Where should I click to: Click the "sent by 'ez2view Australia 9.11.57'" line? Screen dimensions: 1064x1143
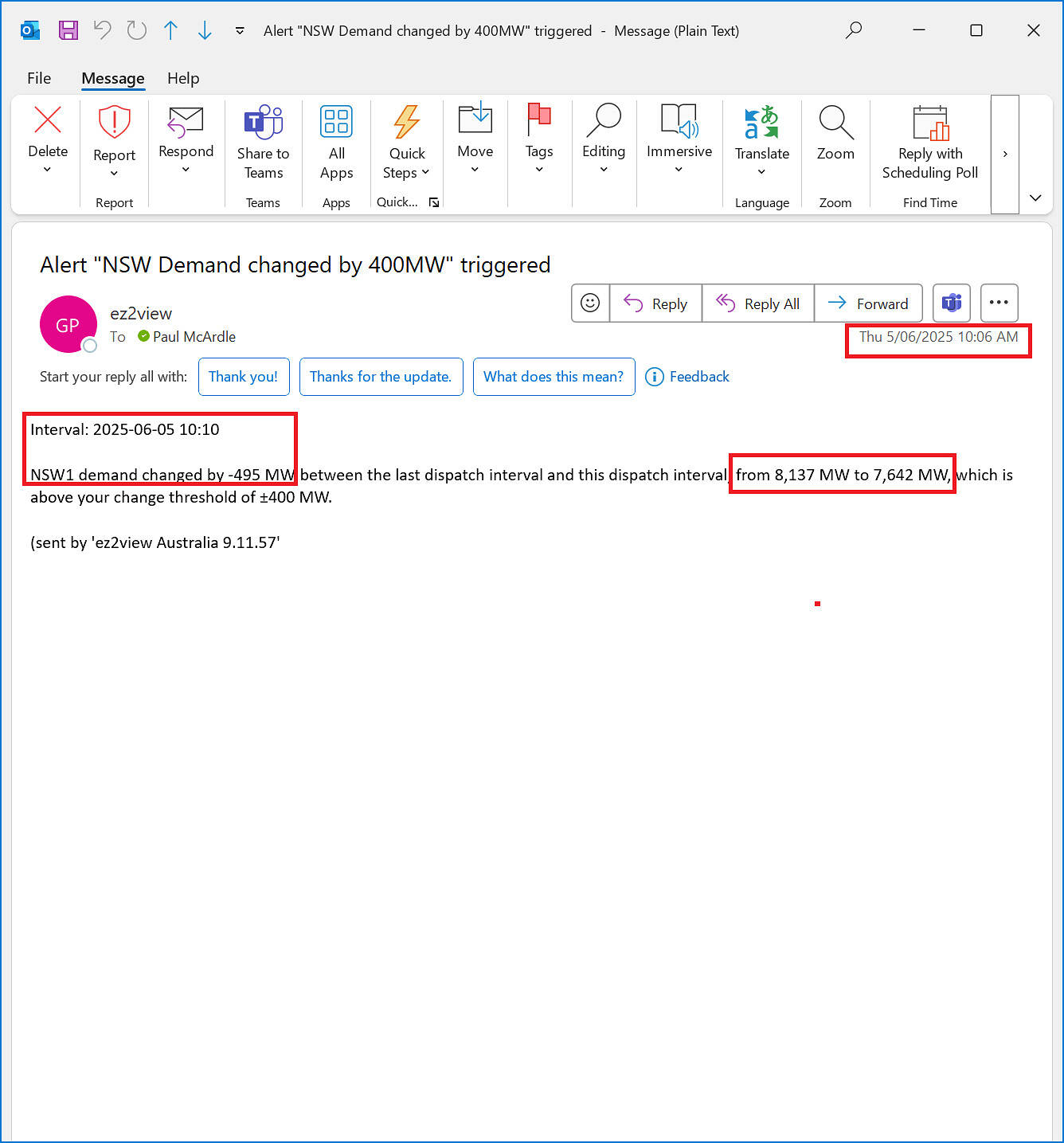[155, 542]
